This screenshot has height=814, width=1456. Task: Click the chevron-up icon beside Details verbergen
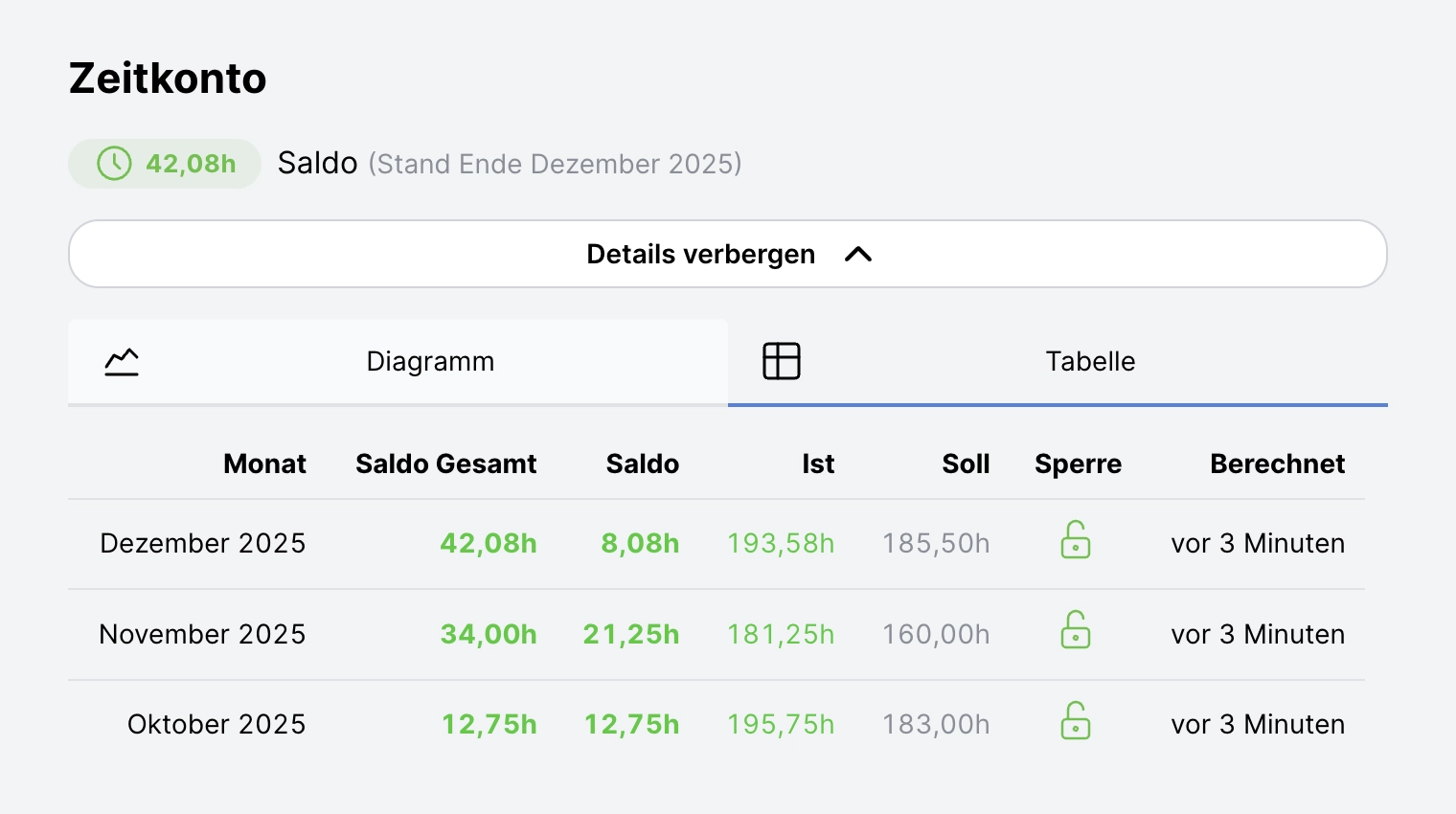pos(858,254)
